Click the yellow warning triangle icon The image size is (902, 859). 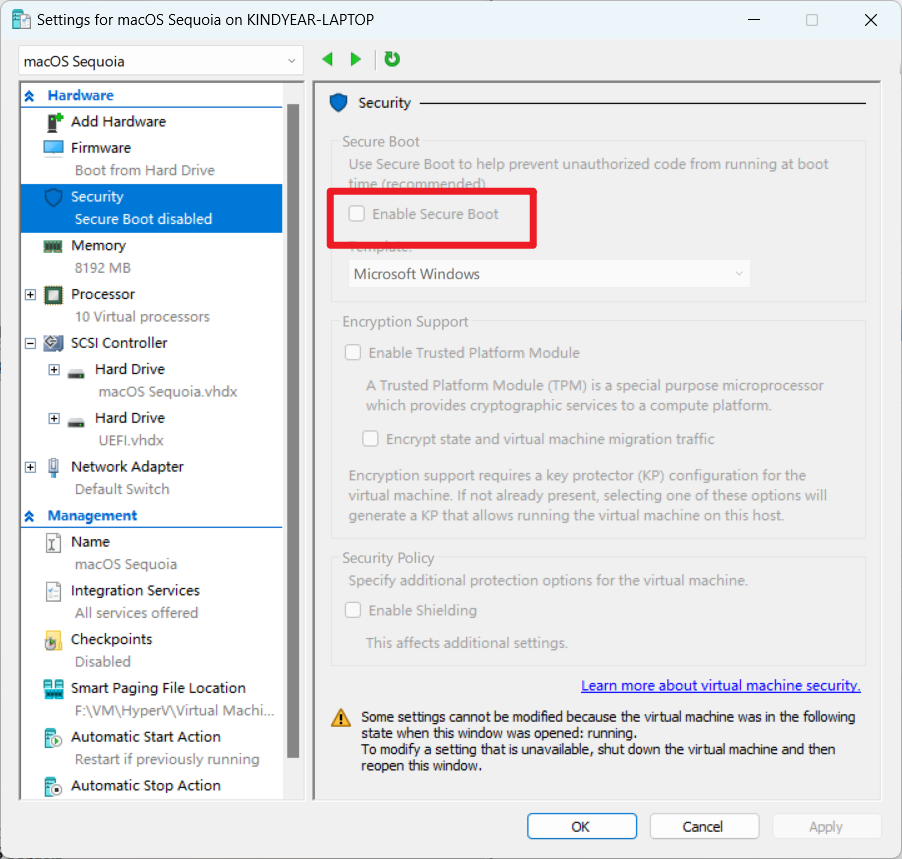tap(341, 717)
